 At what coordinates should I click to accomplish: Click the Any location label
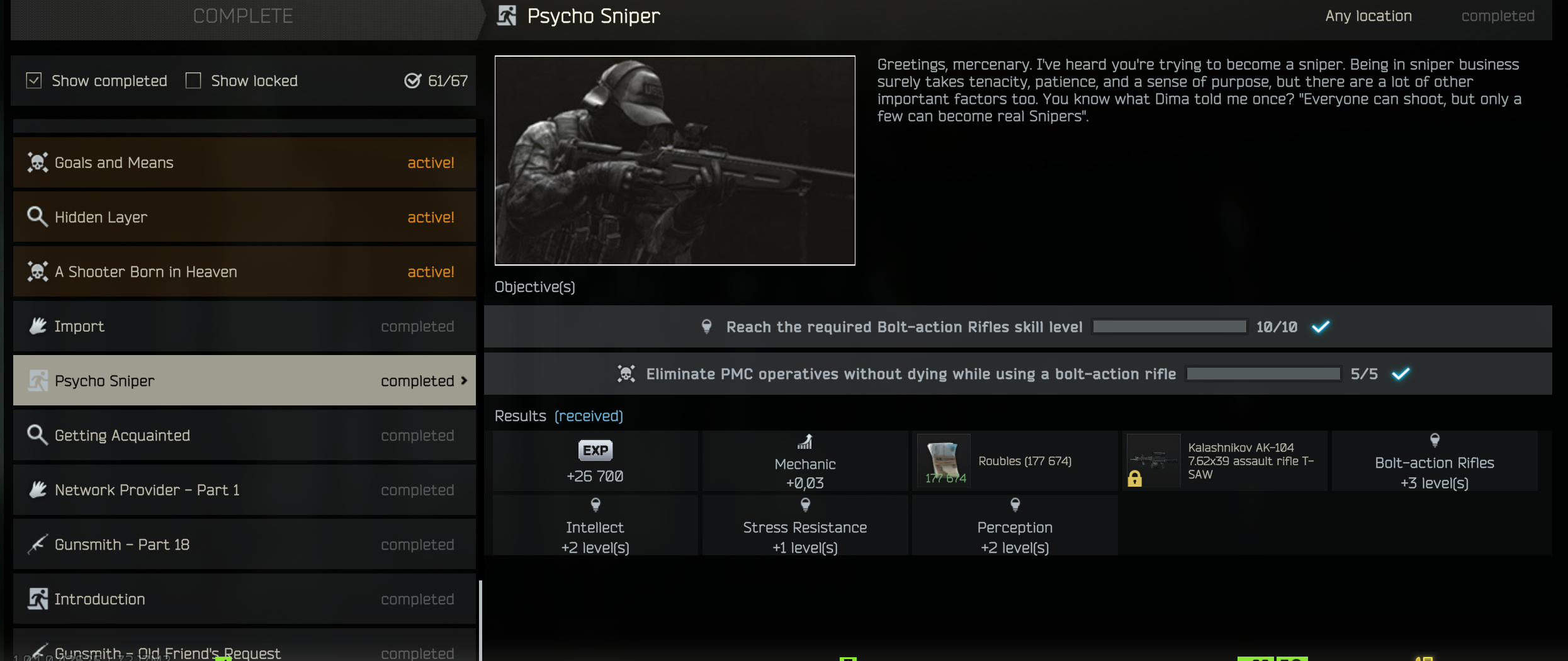coord(1368,16)
